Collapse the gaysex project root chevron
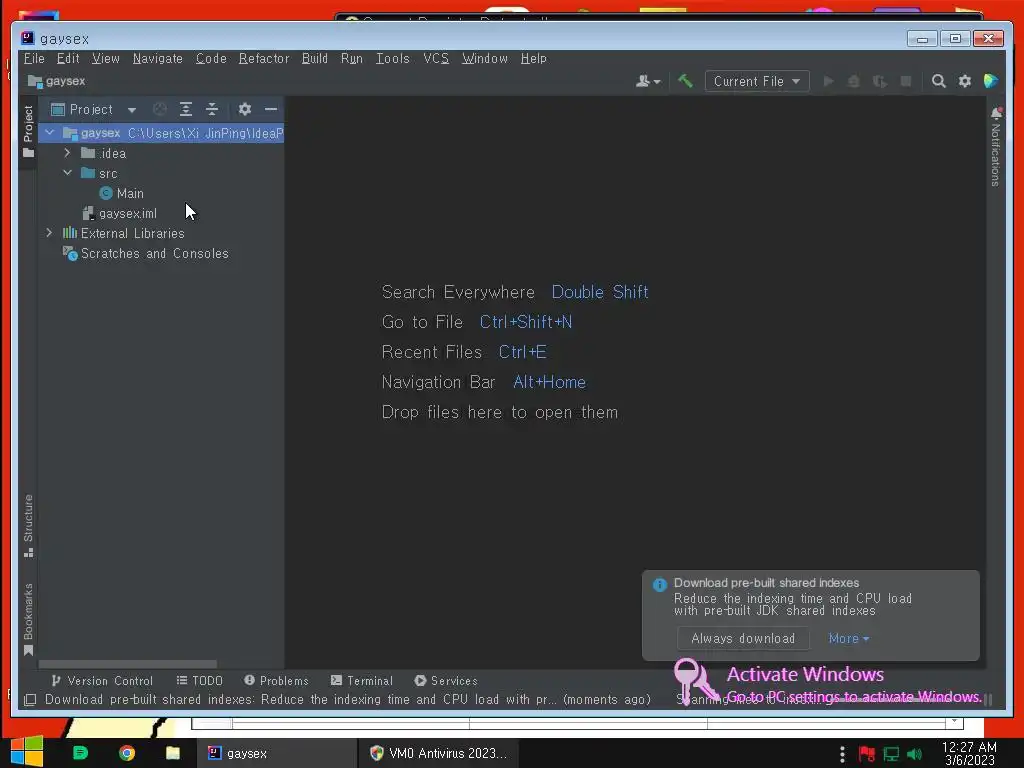This screenshot has width=1024, height=768. point(50,133)
